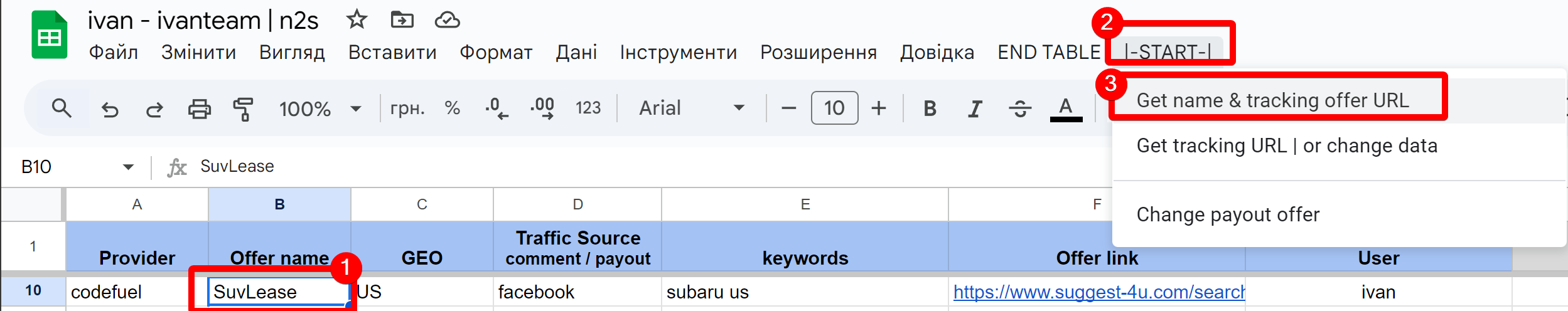Open the Інструменти menu

(x=679, y=52)
